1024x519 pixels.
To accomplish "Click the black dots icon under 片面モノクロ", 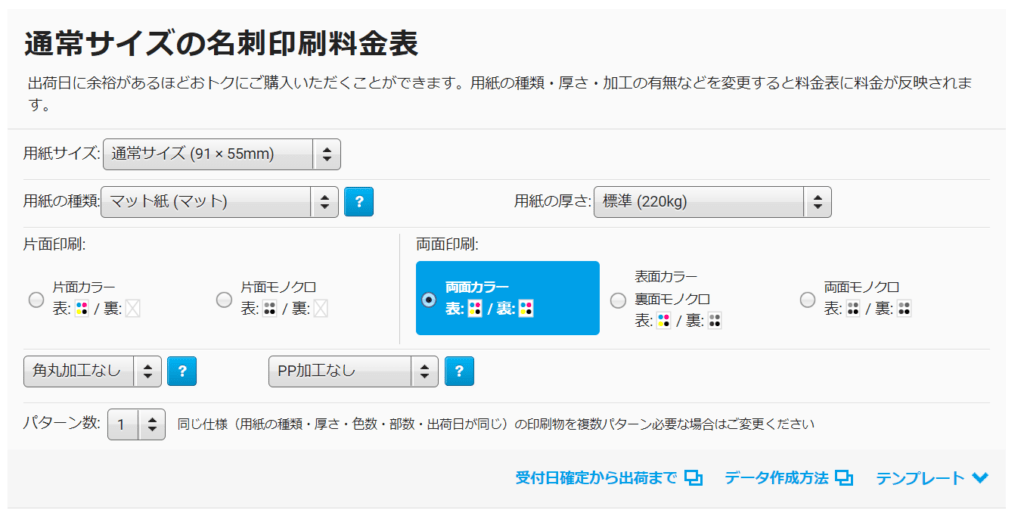I will click(x=270, y=309).
